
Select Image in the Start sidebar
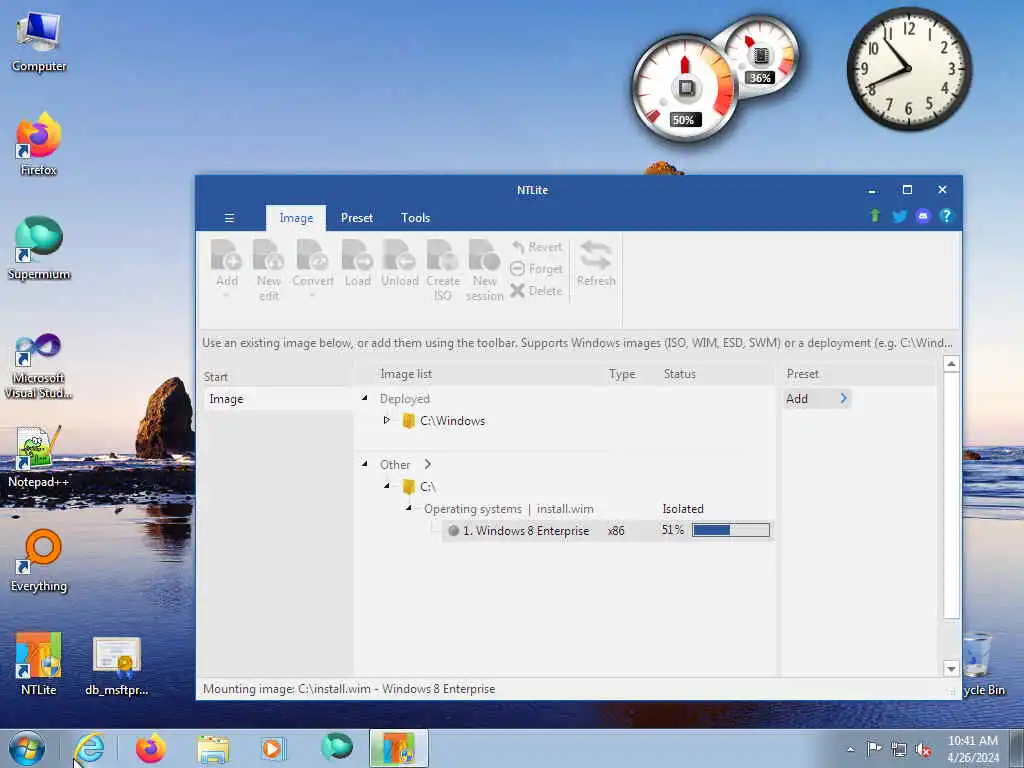click(x=278, y=399)
